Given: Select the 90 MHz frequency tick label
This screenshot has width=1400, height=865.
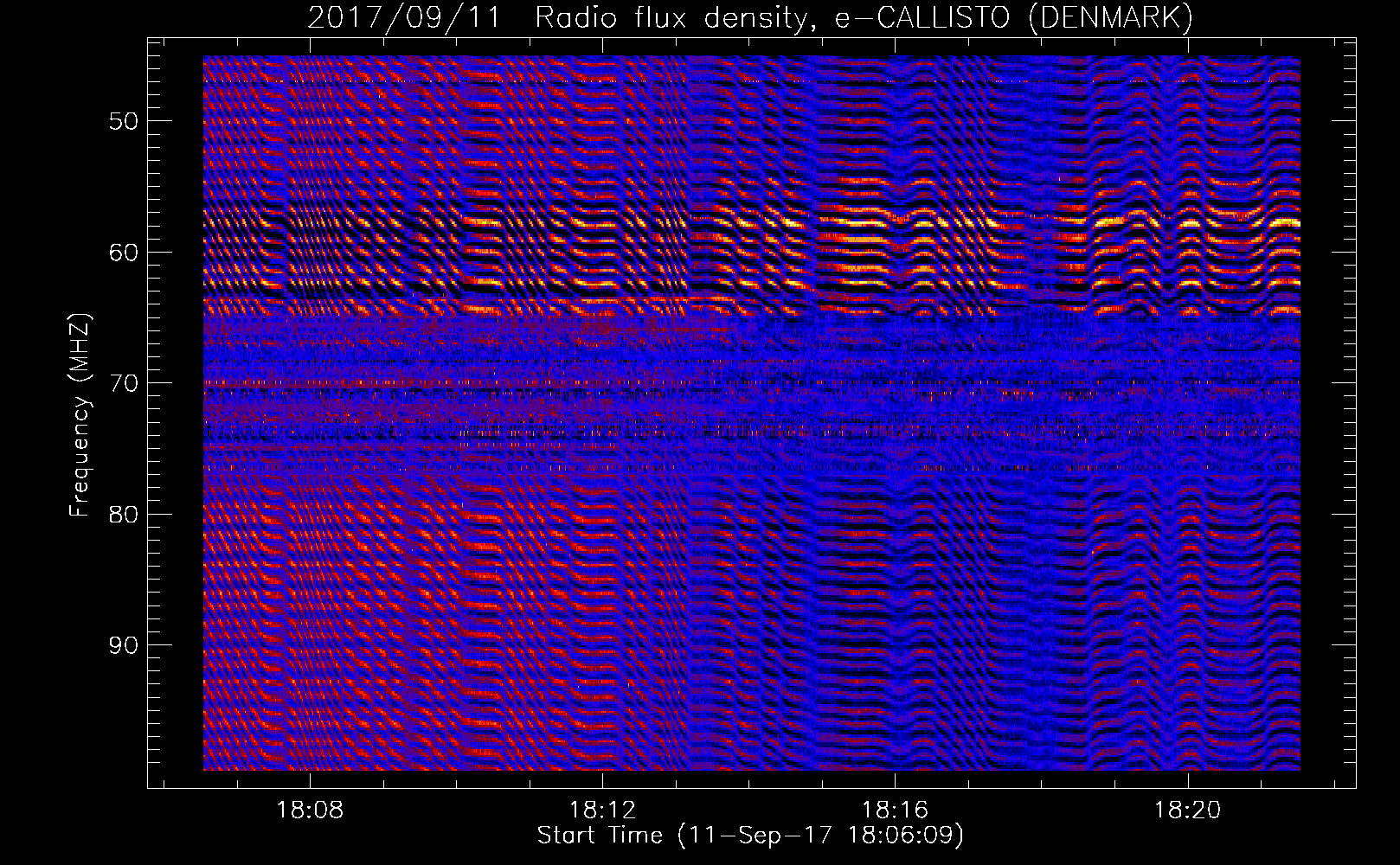Looking at the screenshot, I should pyautogui.click(x=124, y=646).
